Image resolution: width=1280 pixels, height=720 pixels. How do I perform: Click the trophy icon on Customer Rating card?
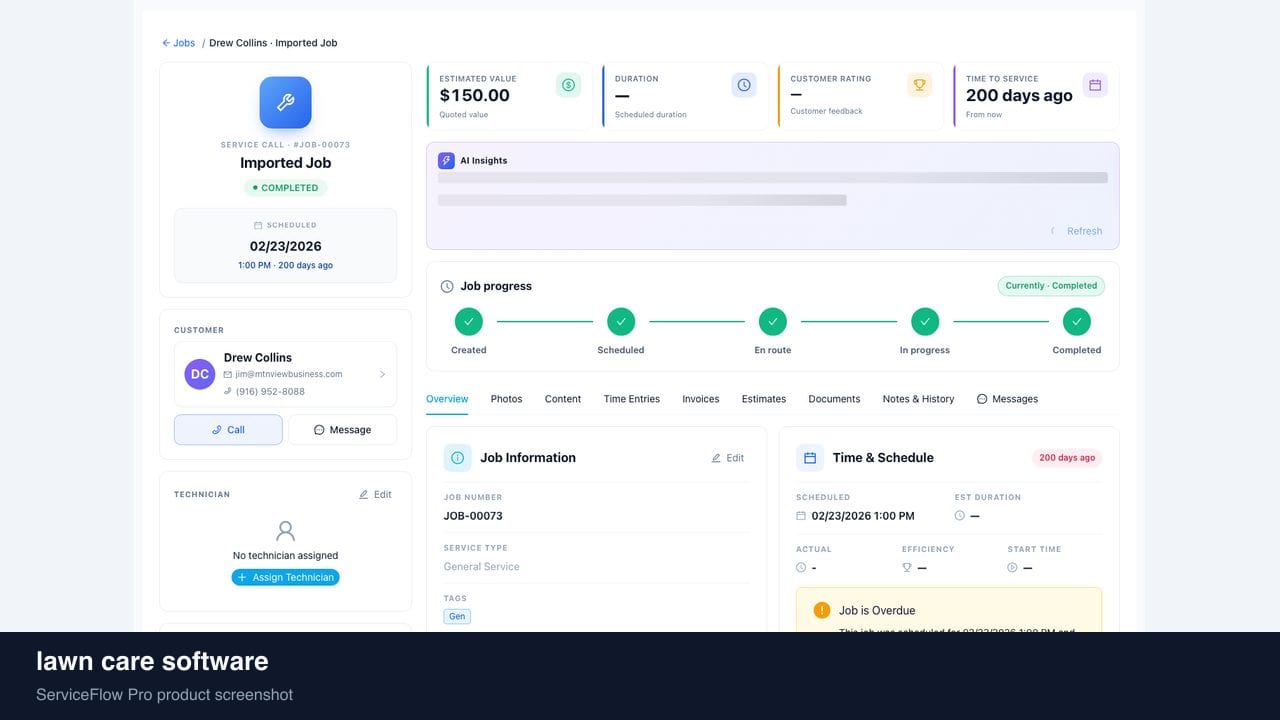[919, 85]
